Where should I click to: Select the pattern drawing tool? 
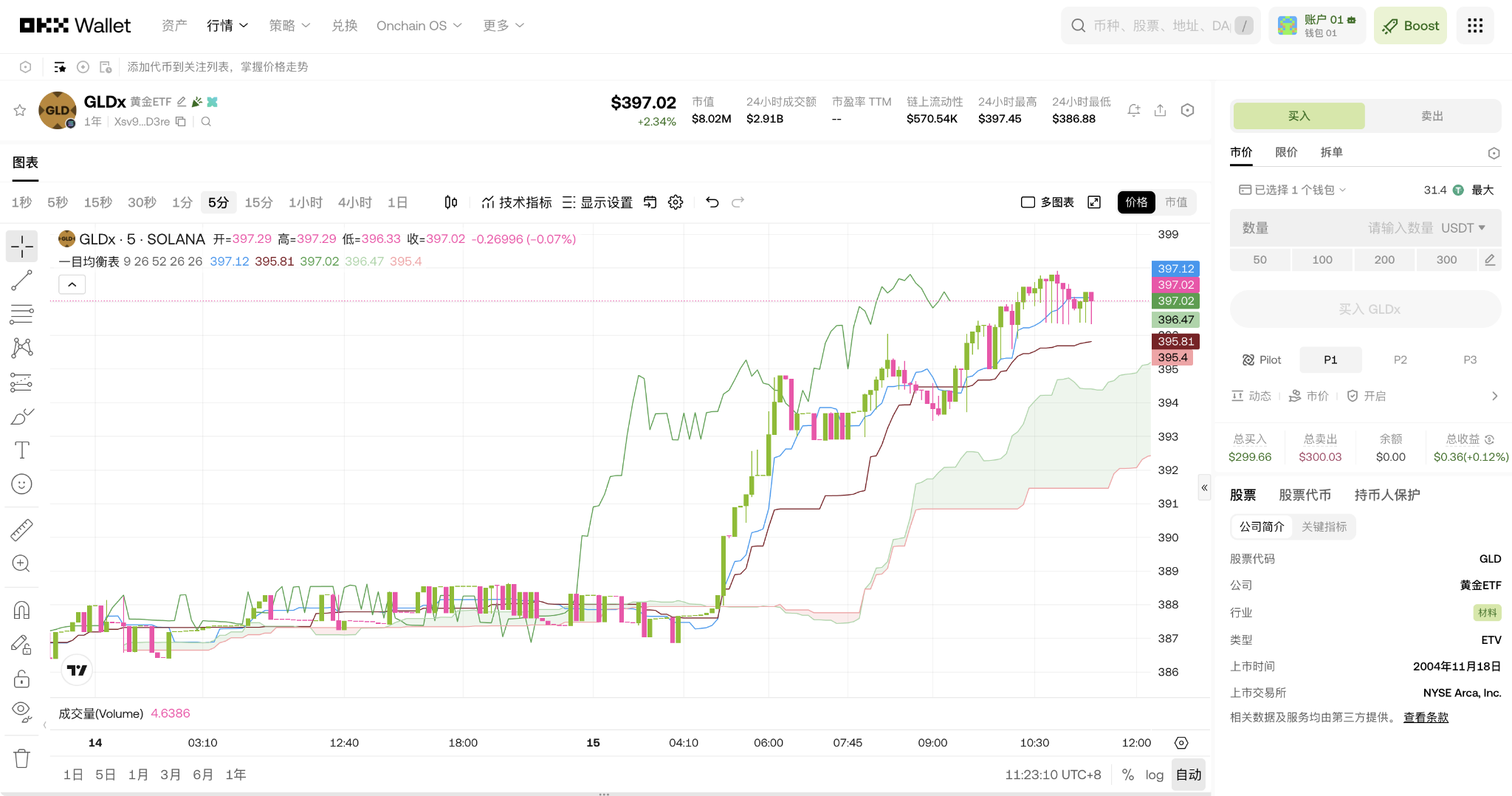(22, 348)
